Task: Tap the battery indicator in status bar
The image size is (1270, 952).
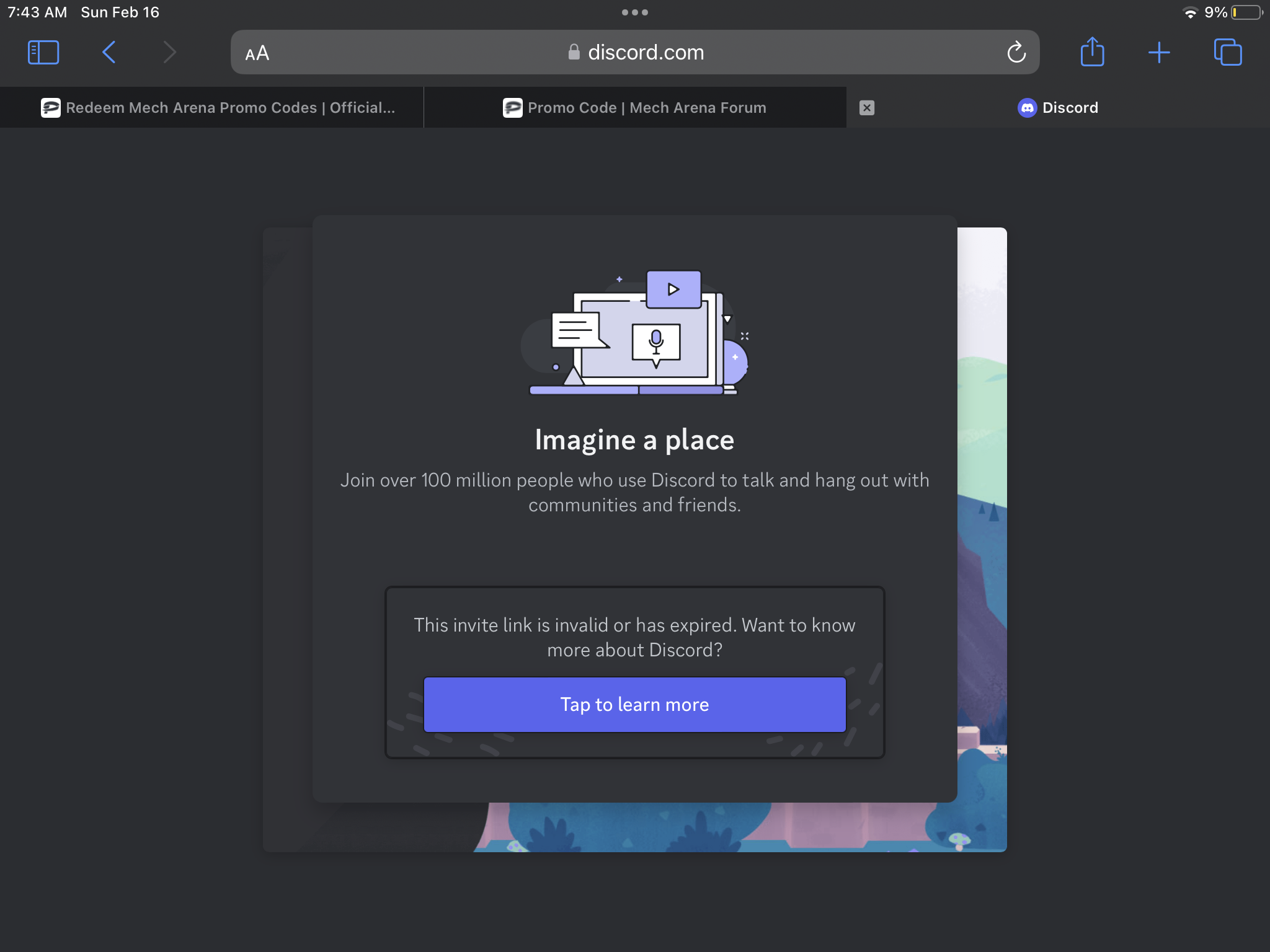Action: point(1247,12)
